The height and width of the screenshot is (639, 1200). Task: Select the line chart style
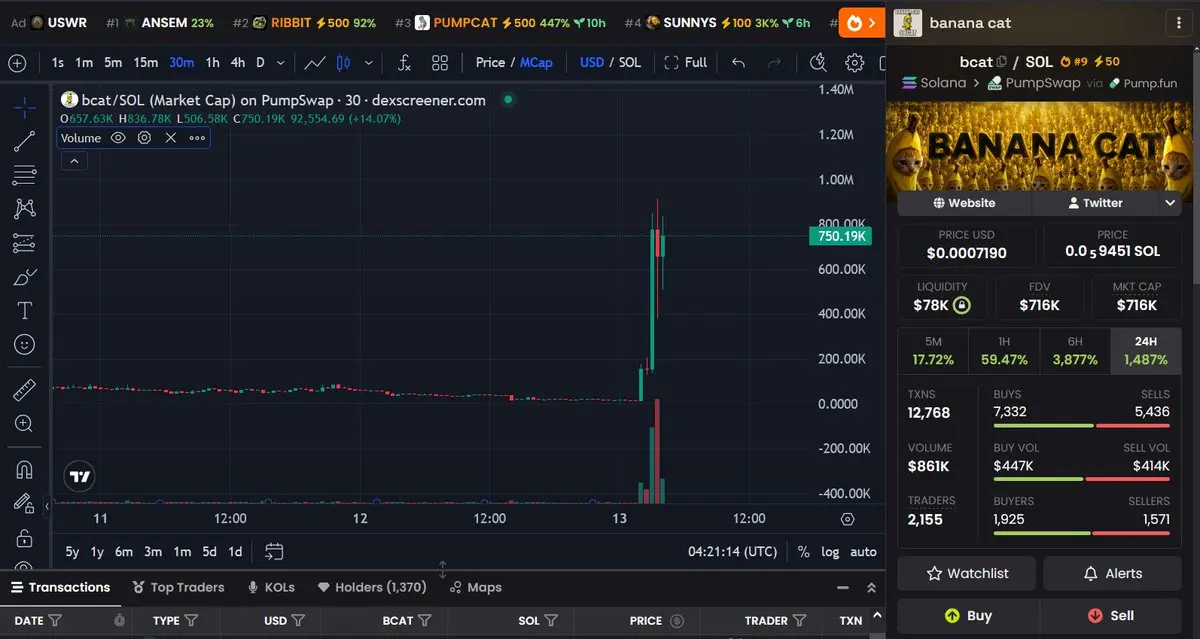[x=315, y=63]
